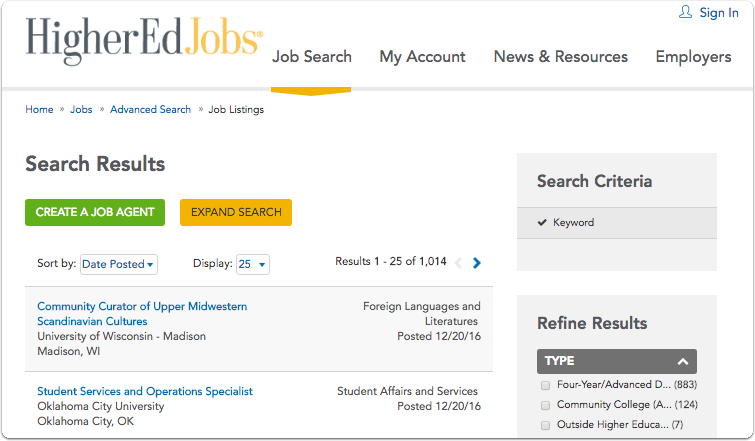
Task: Go to next results page arrow
Action: point(477,263)
